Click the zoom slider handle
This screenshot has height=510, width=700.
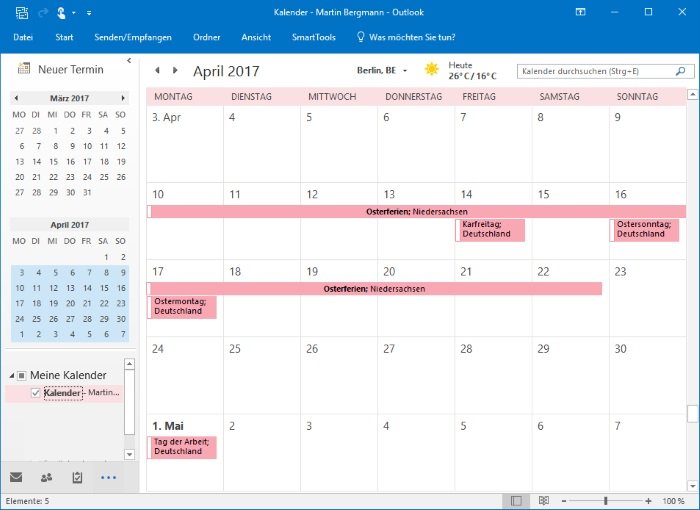point(605,501)
